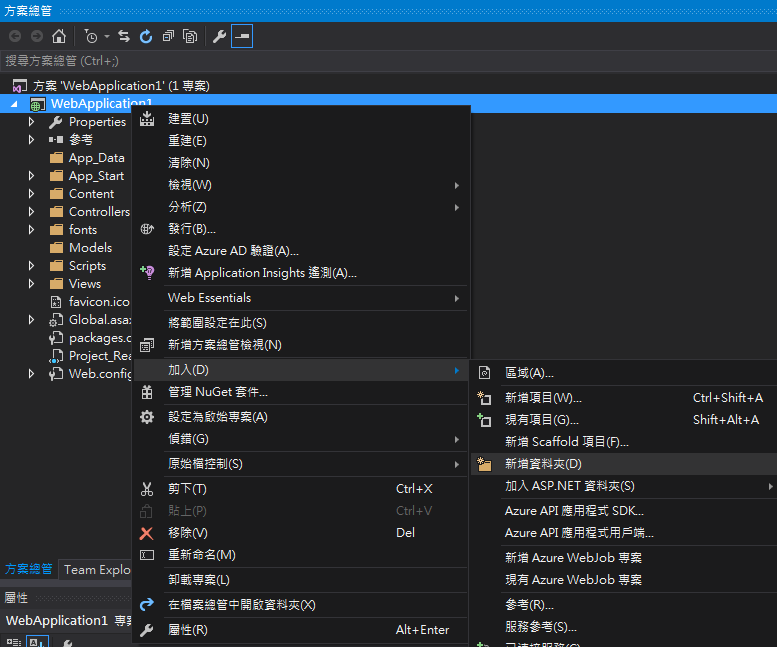This screenshot has height=647, width=777.
Task: Expand the Global.asax node
Action: pyautogui.click(x=31, y=320)
